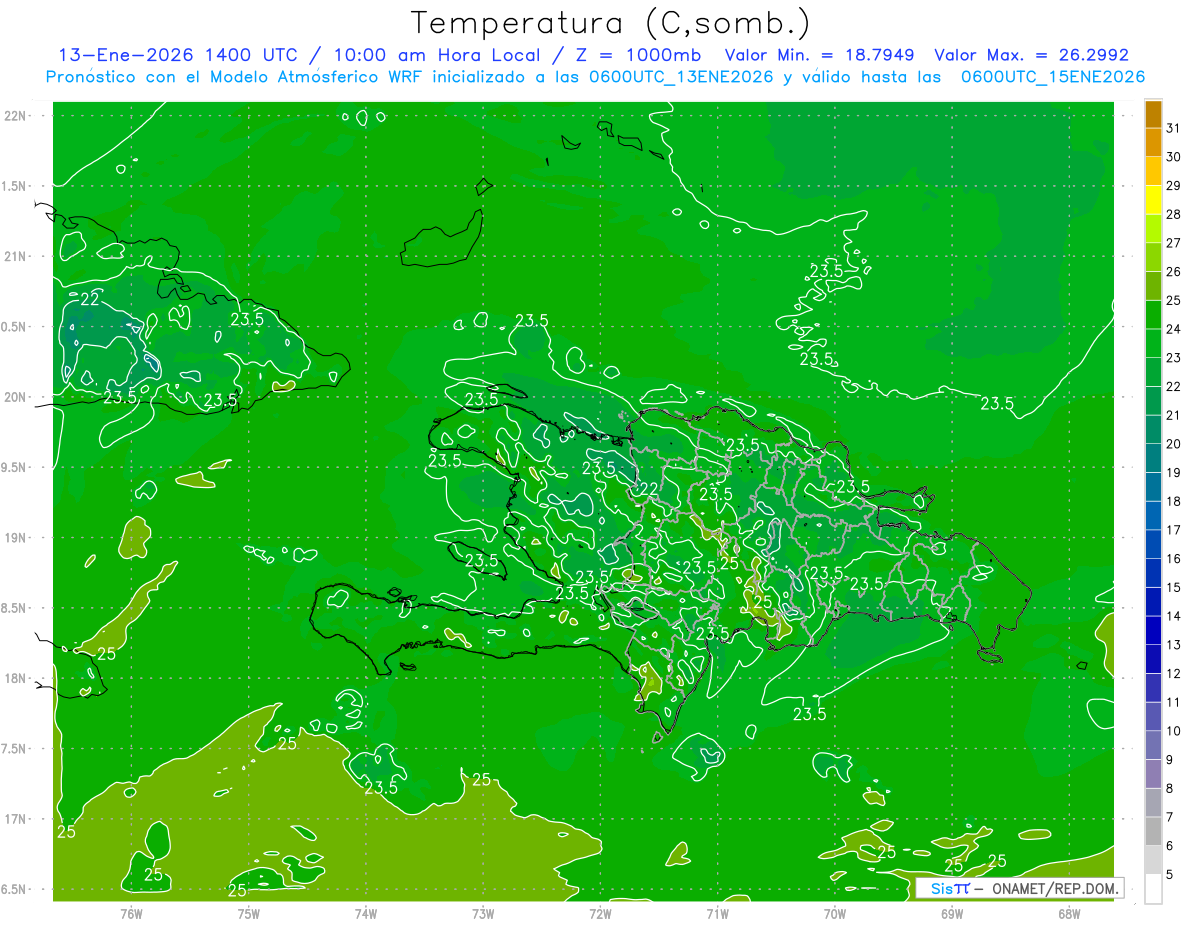This screenshot has height=927, width=1200.
Task: Click legend swatch between labels 30 and 31
Action: 1153,143
